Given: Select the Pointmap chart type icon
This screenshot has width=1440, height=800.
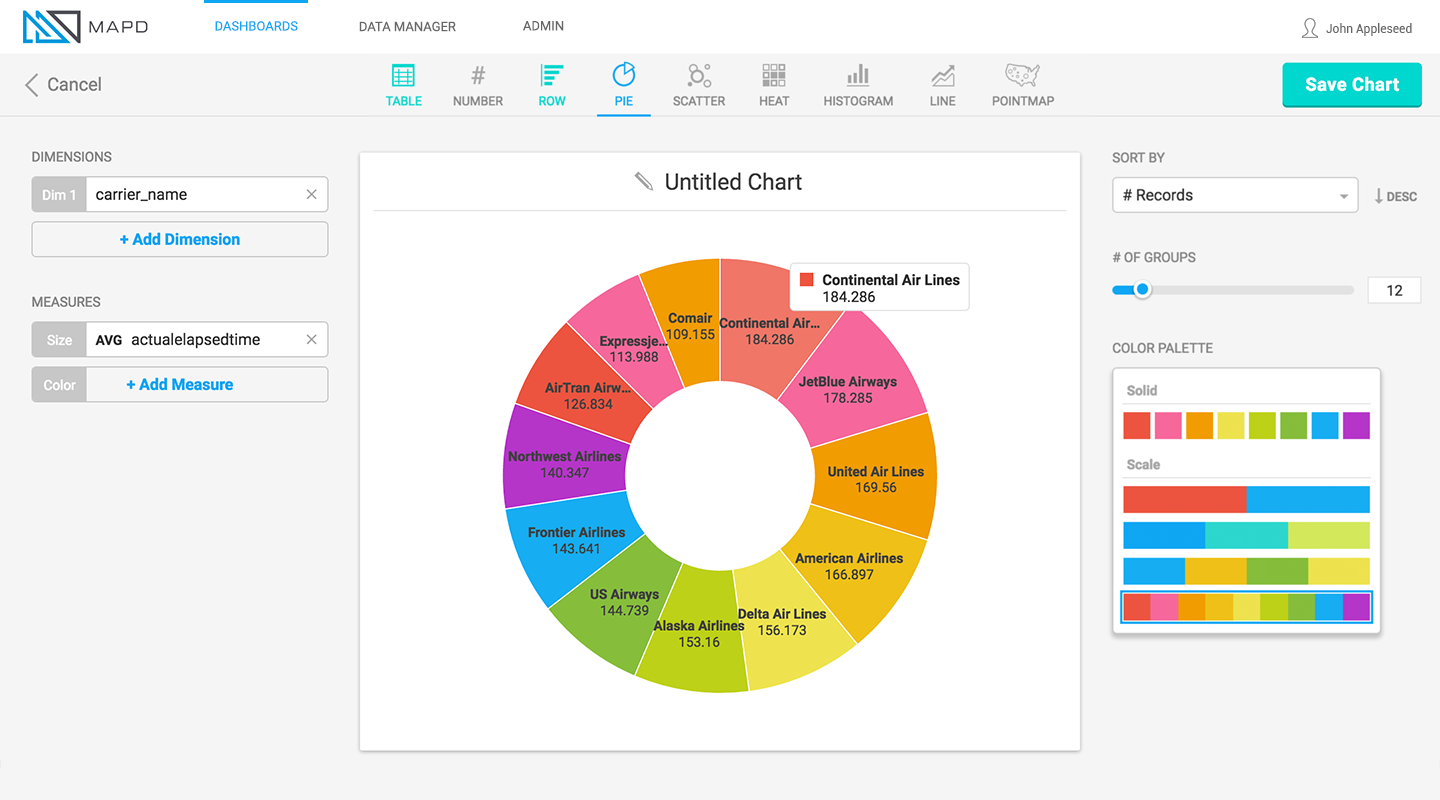Looking at the screenshot, I should [x=1022, y=76].
